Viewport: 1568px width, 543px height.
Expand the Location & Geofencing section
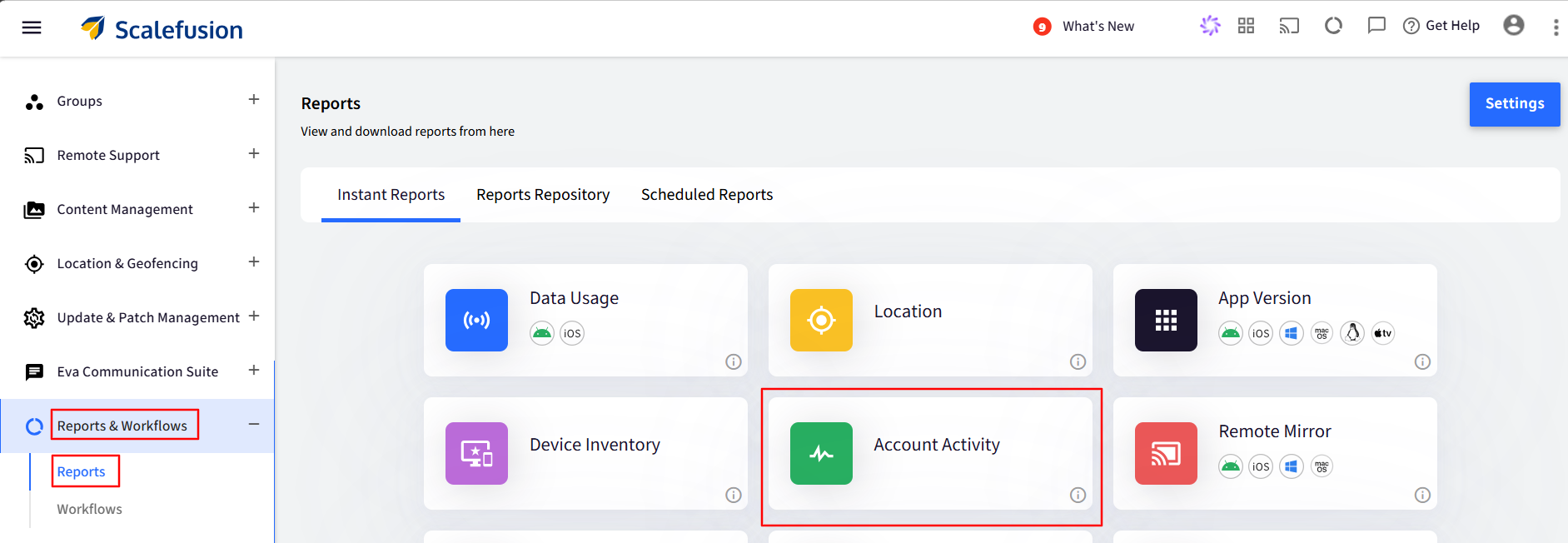pyautogui.click(x=254, y=262)
